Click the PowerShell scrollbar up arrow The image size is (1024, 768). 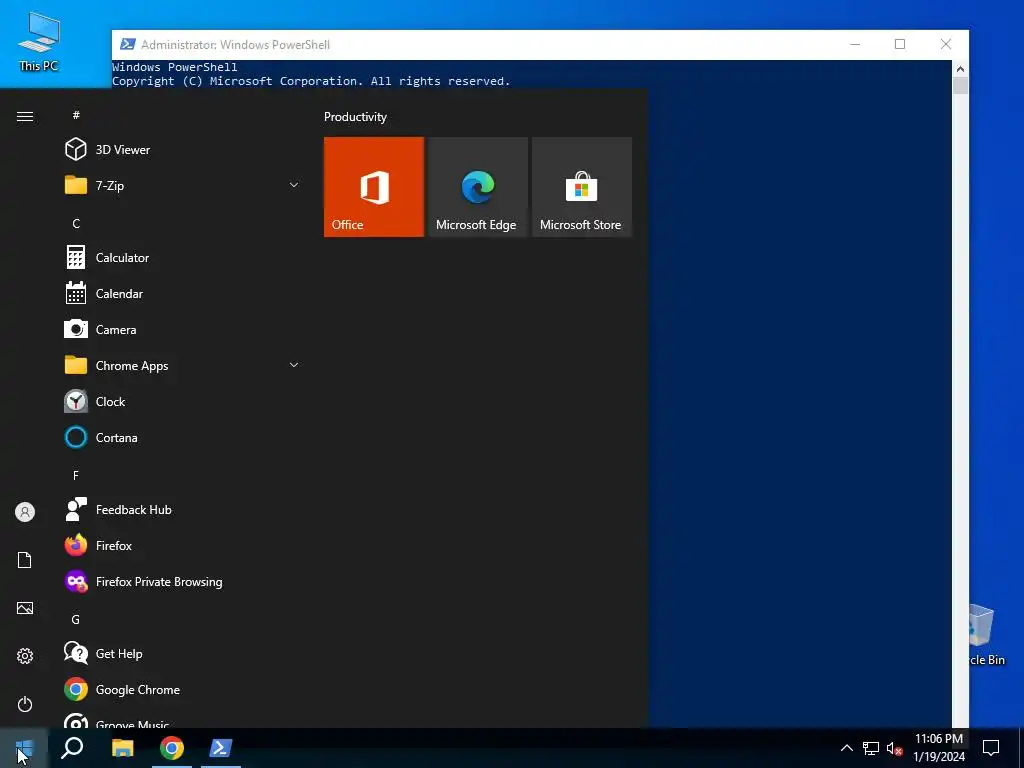960,68
